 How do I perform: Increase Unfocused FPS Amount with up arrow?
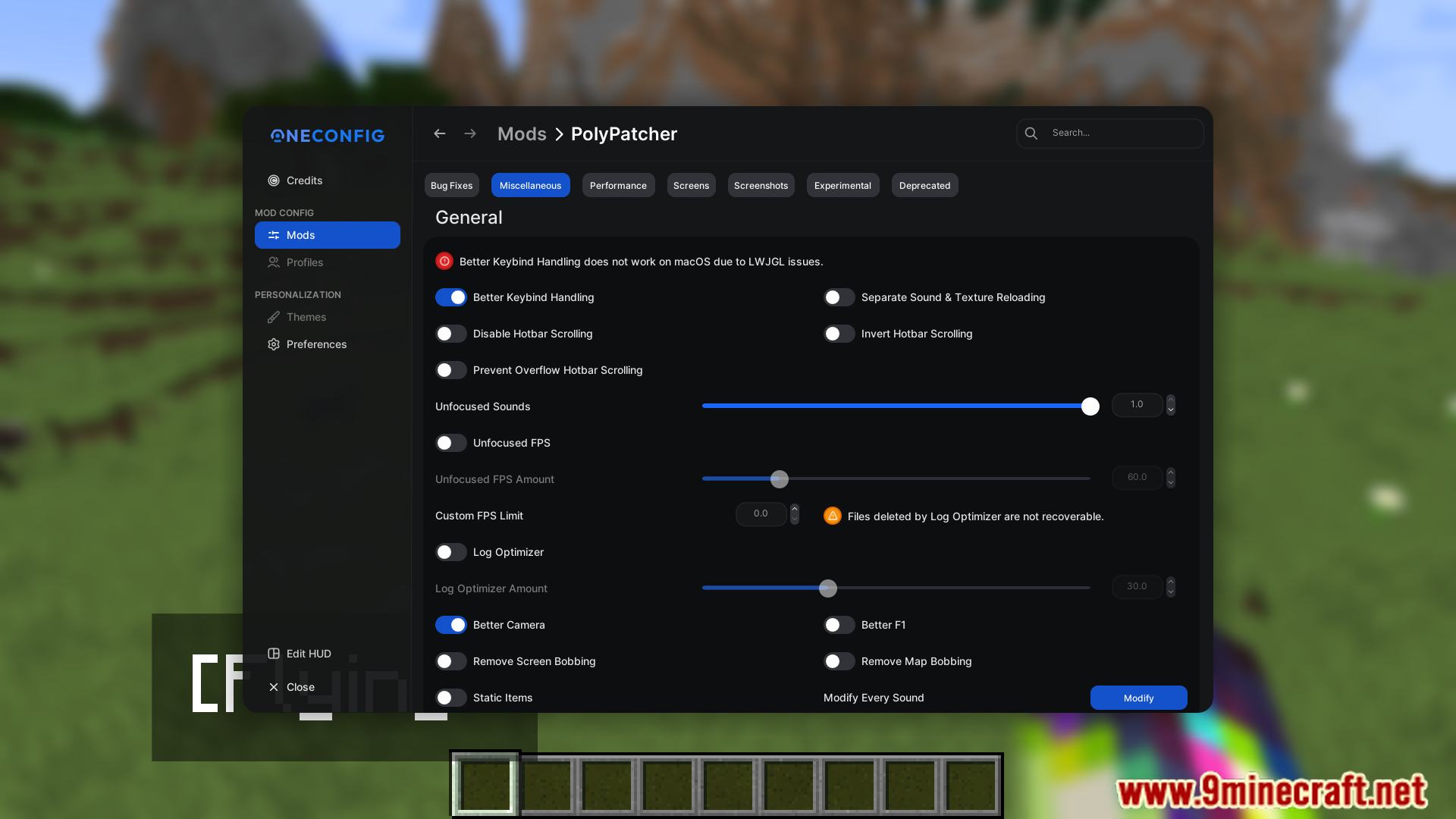(1171, 472)
